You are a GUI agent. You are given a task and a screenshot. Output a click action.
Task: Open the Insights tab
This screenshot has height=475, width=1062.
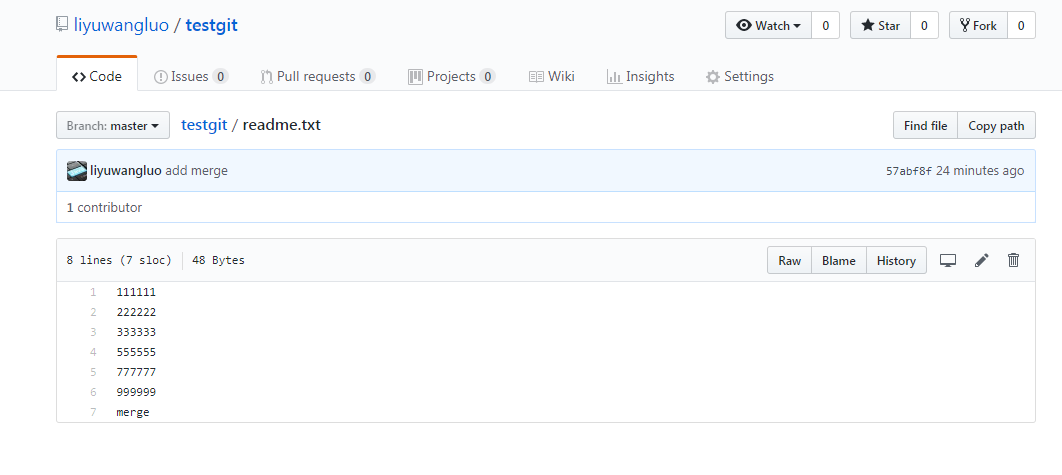(641, 77)
